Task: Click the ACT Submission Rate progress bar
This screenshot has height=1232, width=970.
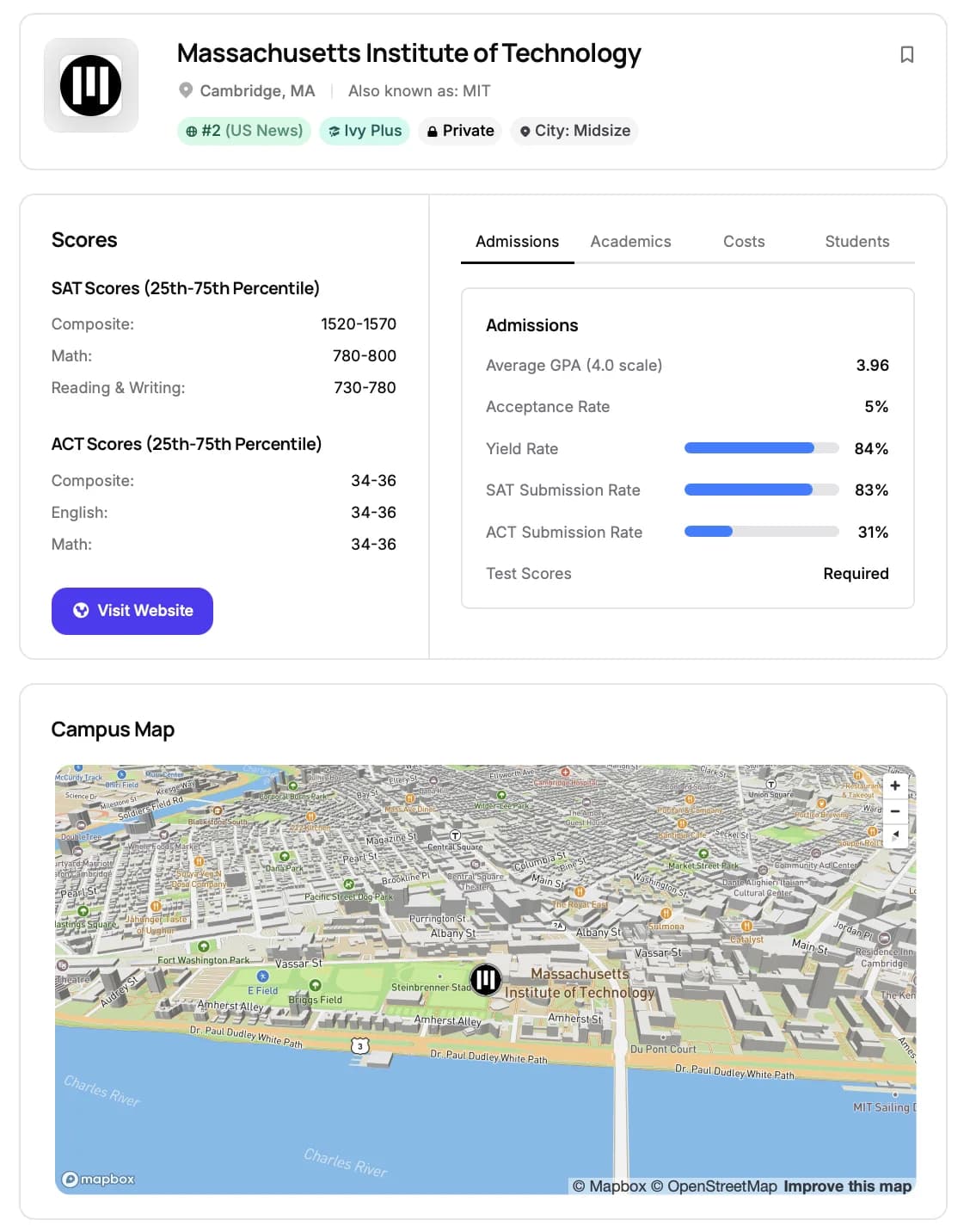Action: (762, 532)
